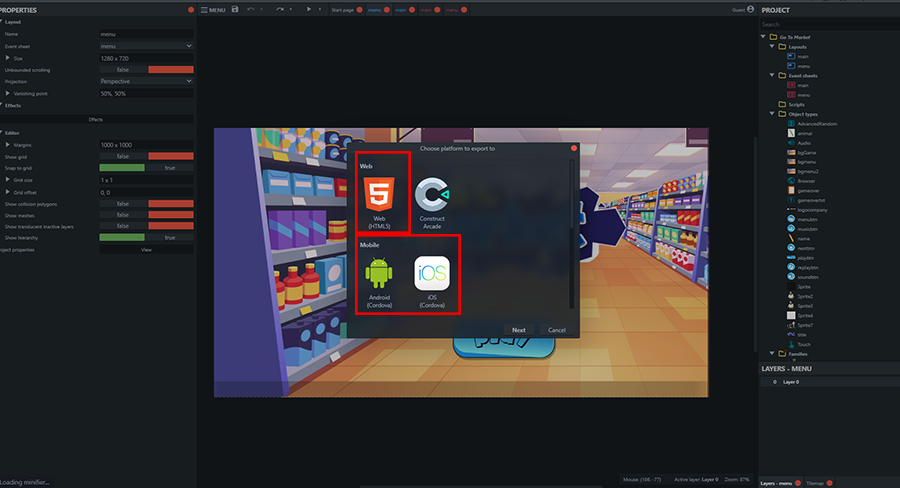Click the Redo arrow icon
Screen dimensions: 900x488
(280, 9)
